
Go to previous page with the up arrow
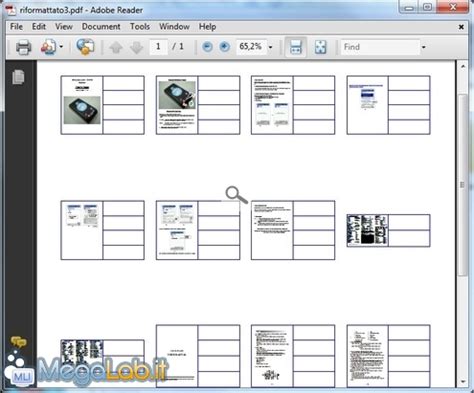coord(116,47)
